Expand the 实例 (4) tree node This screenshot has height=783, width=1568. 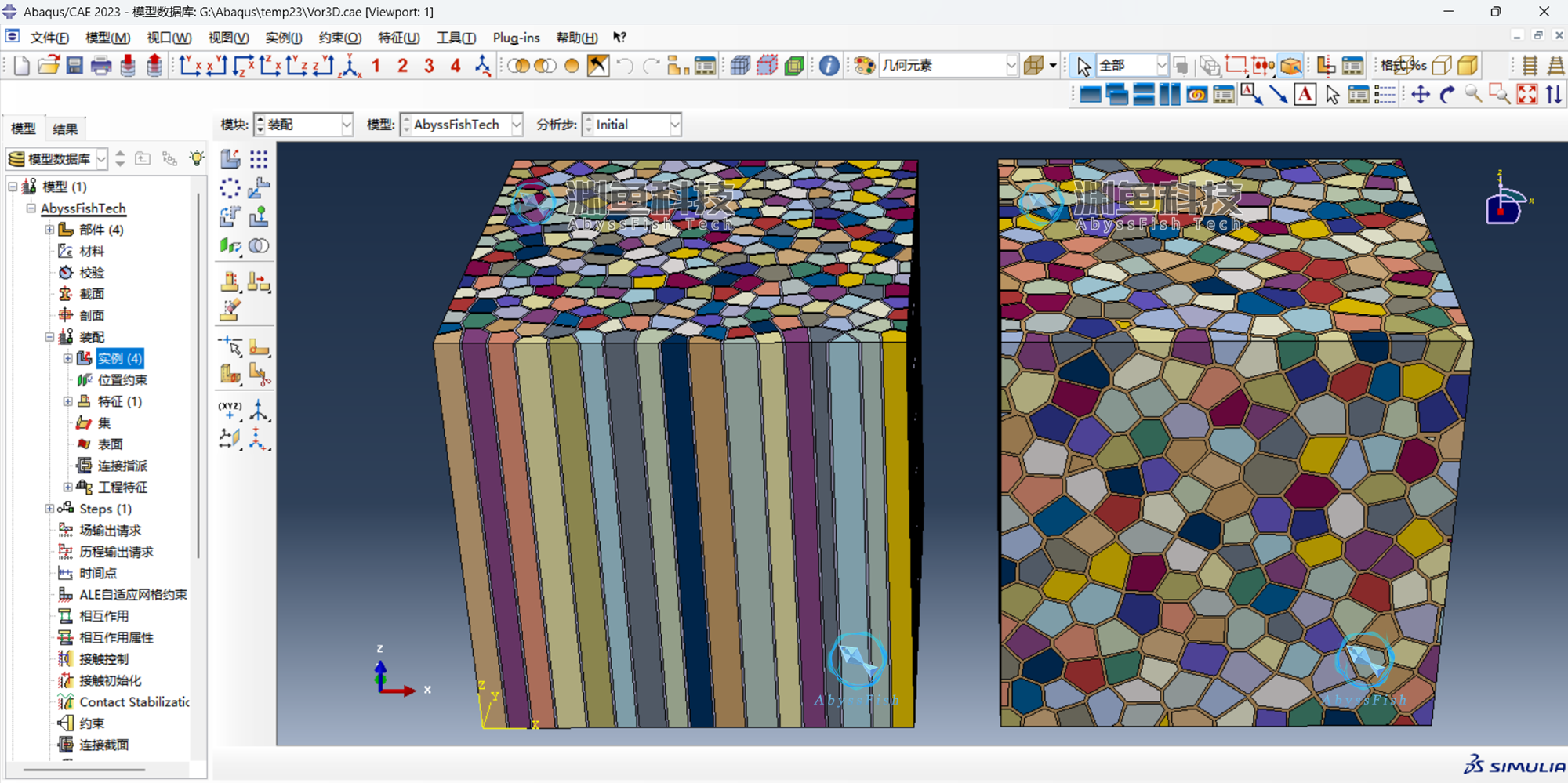click(68, 359)
